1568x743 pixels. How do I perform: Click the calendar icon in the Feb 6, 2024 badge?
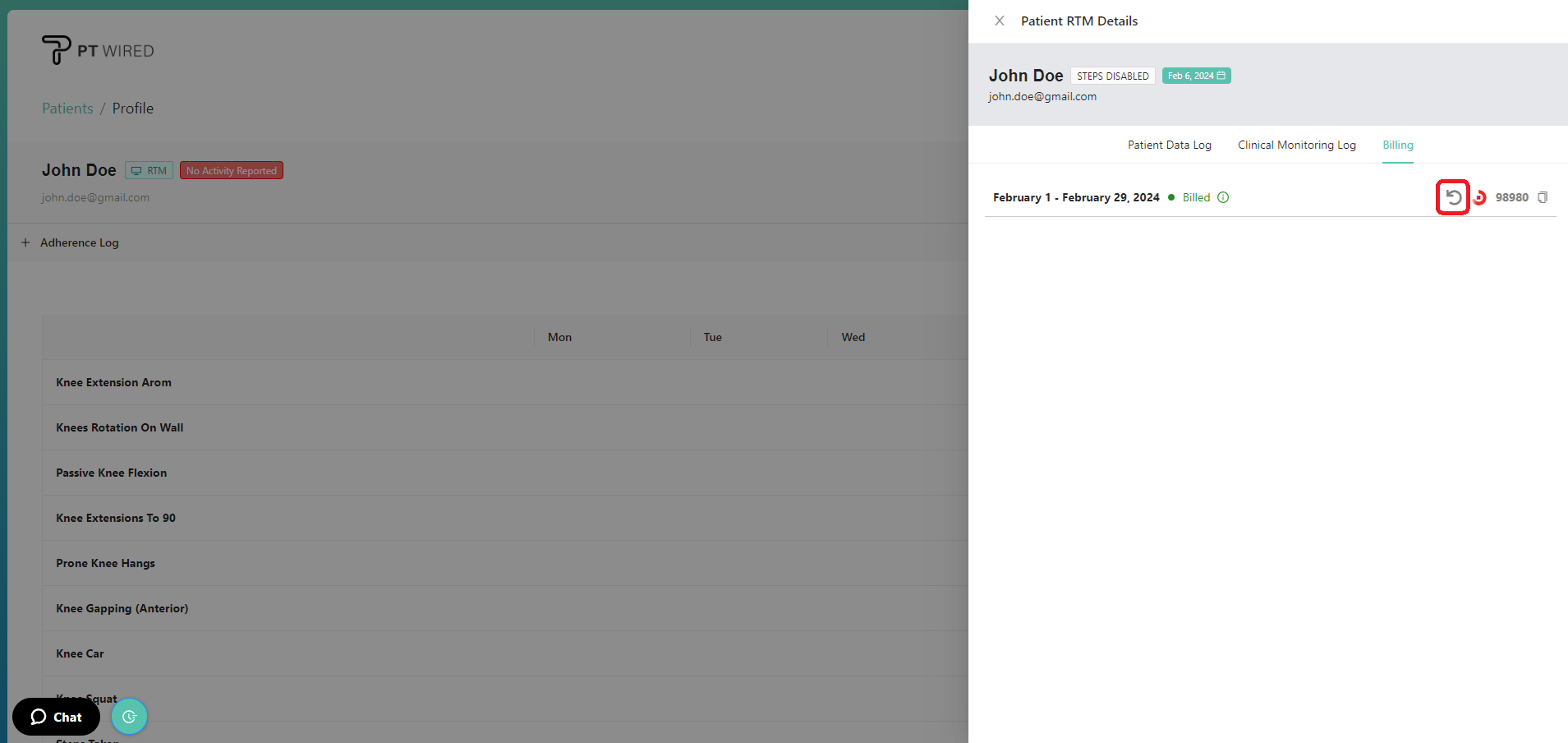[1220, 75]
